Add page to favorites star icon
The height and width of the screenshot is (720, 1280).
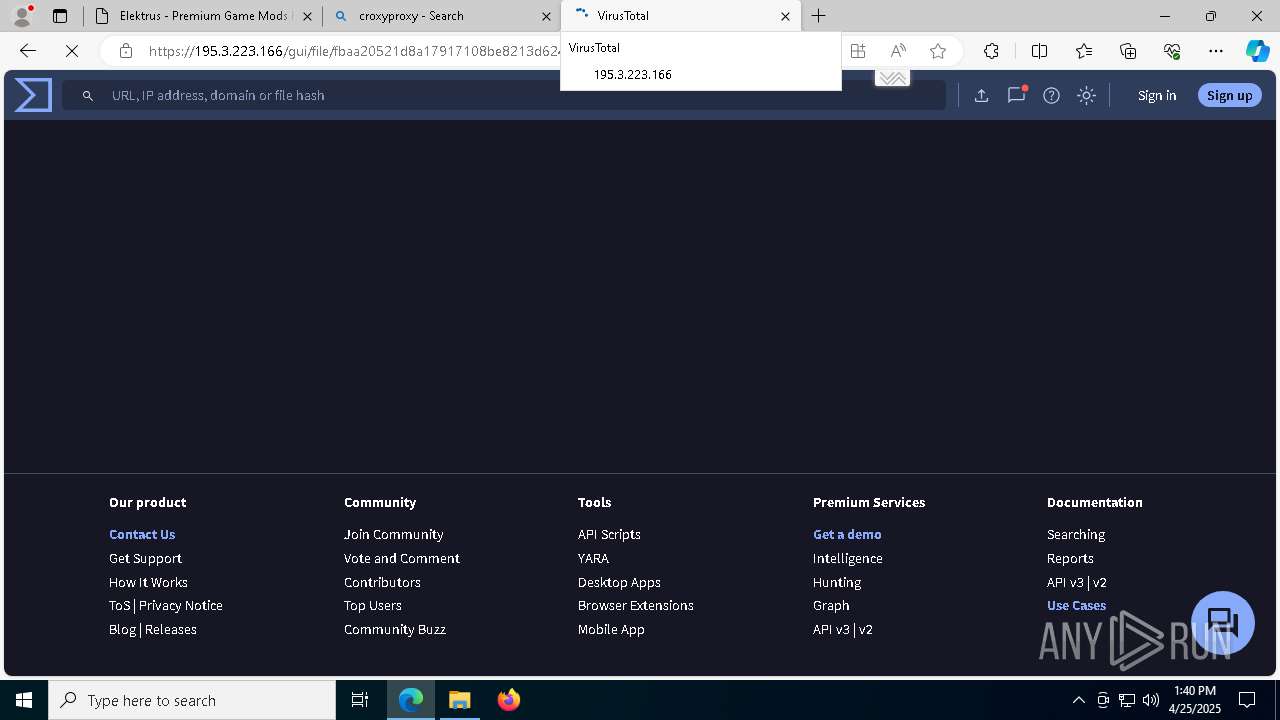click(937, 51)
